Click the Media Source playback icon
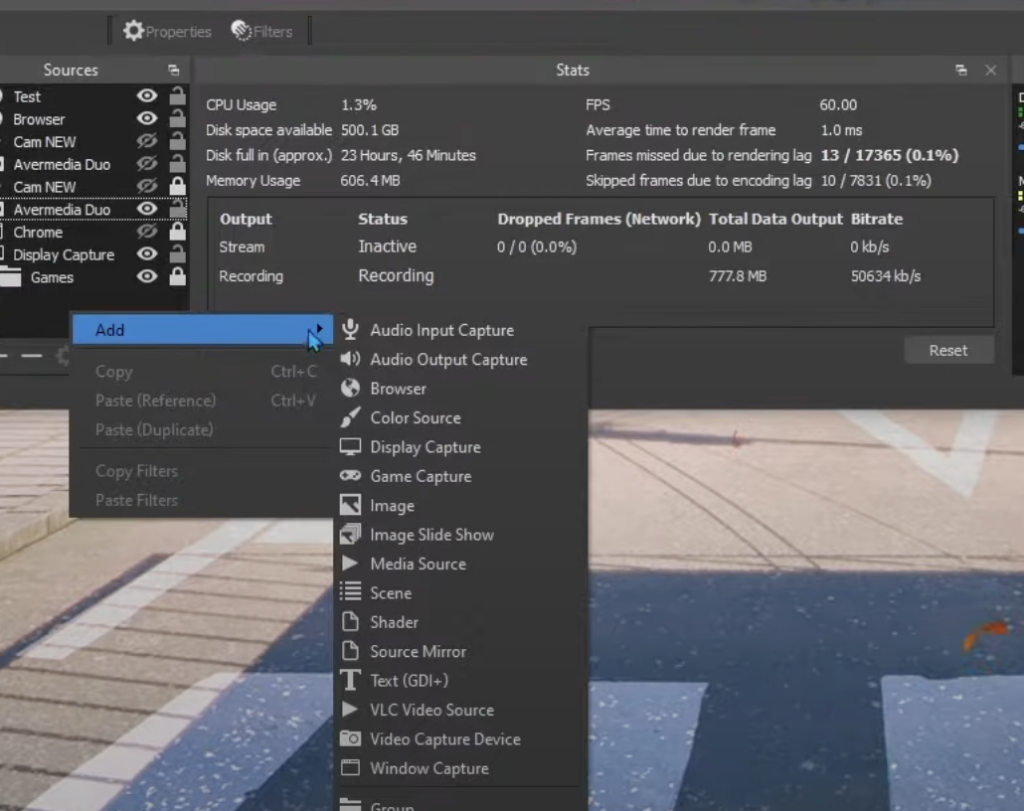The height and width of the screenshot is (811, 1024). (349, 564)
